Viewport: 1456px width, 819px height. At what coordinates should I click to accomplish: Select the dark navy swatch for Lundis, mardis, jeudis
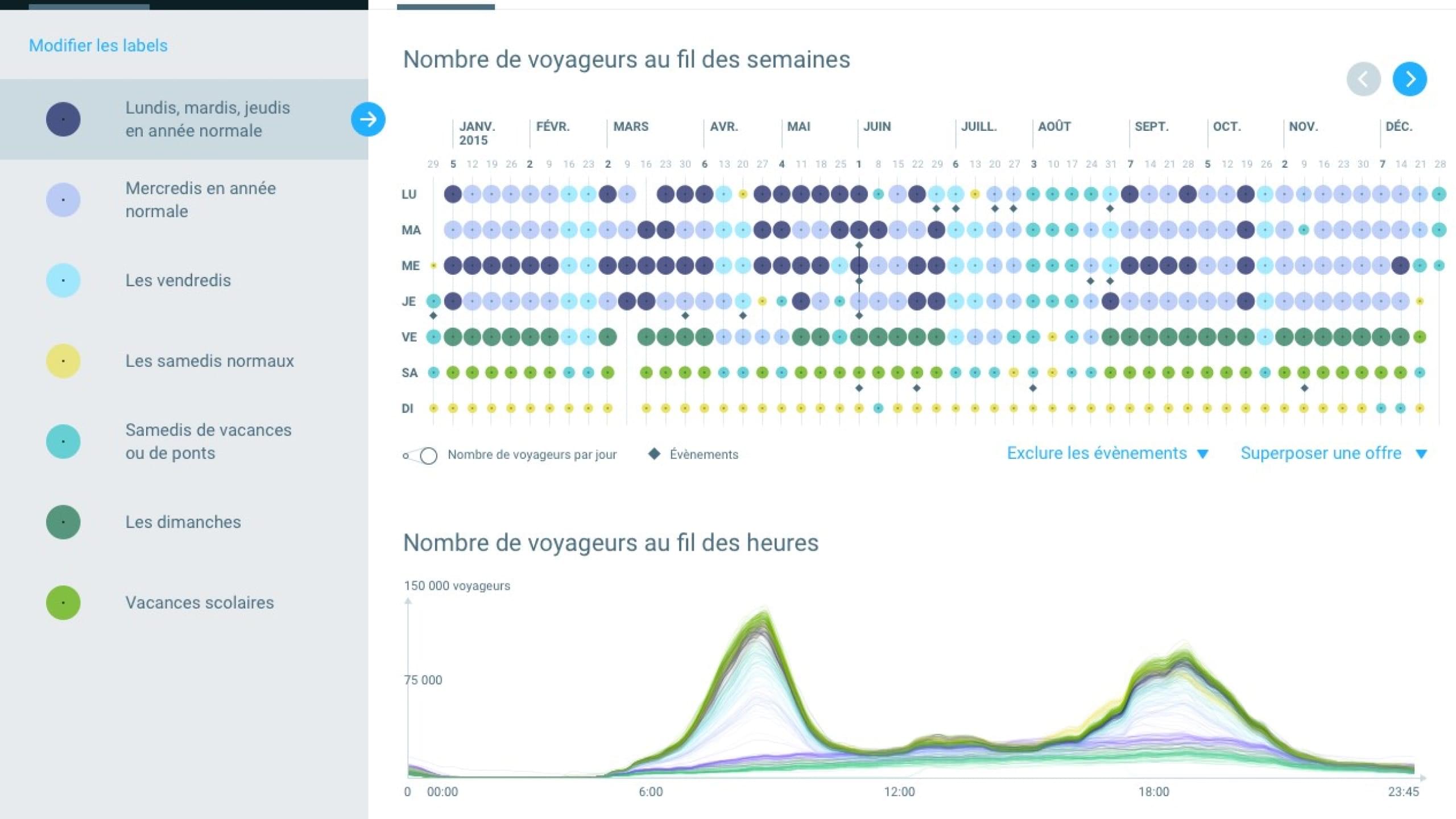(x=63, y=119)
